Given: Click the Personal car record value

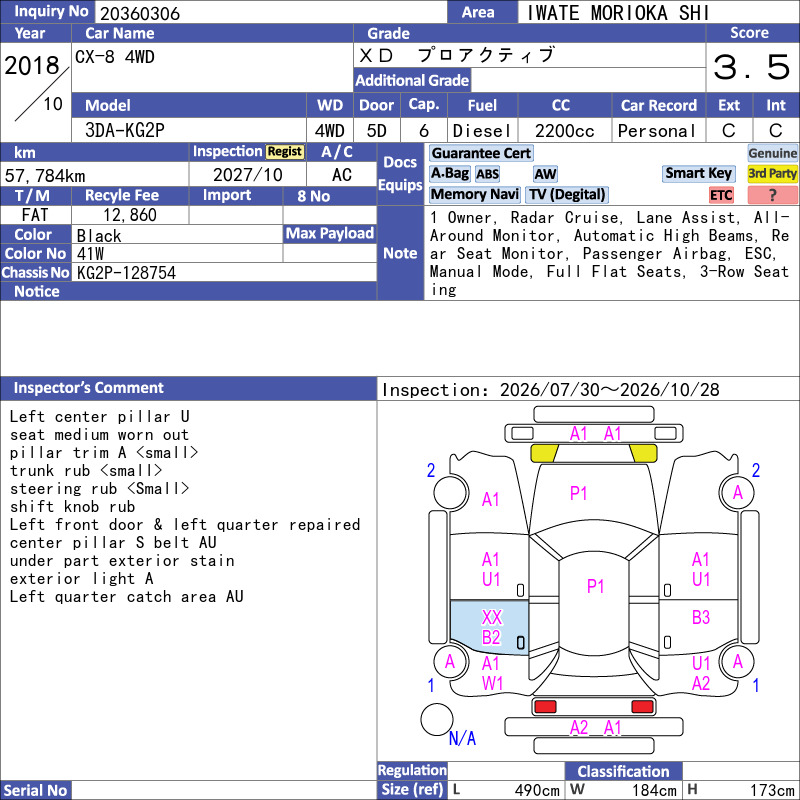Looking at the screenshot, I should click(x=657, y=131).
